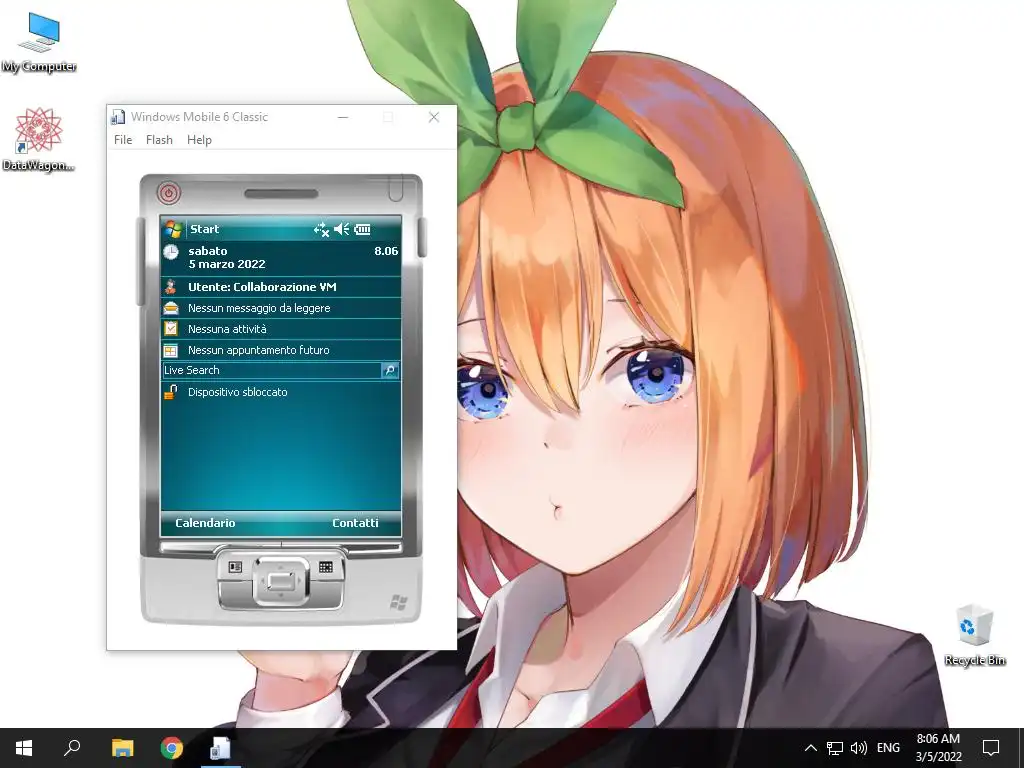
Task: Select the date text 5 marzo 2022
Action: click(x=227, y=264)
